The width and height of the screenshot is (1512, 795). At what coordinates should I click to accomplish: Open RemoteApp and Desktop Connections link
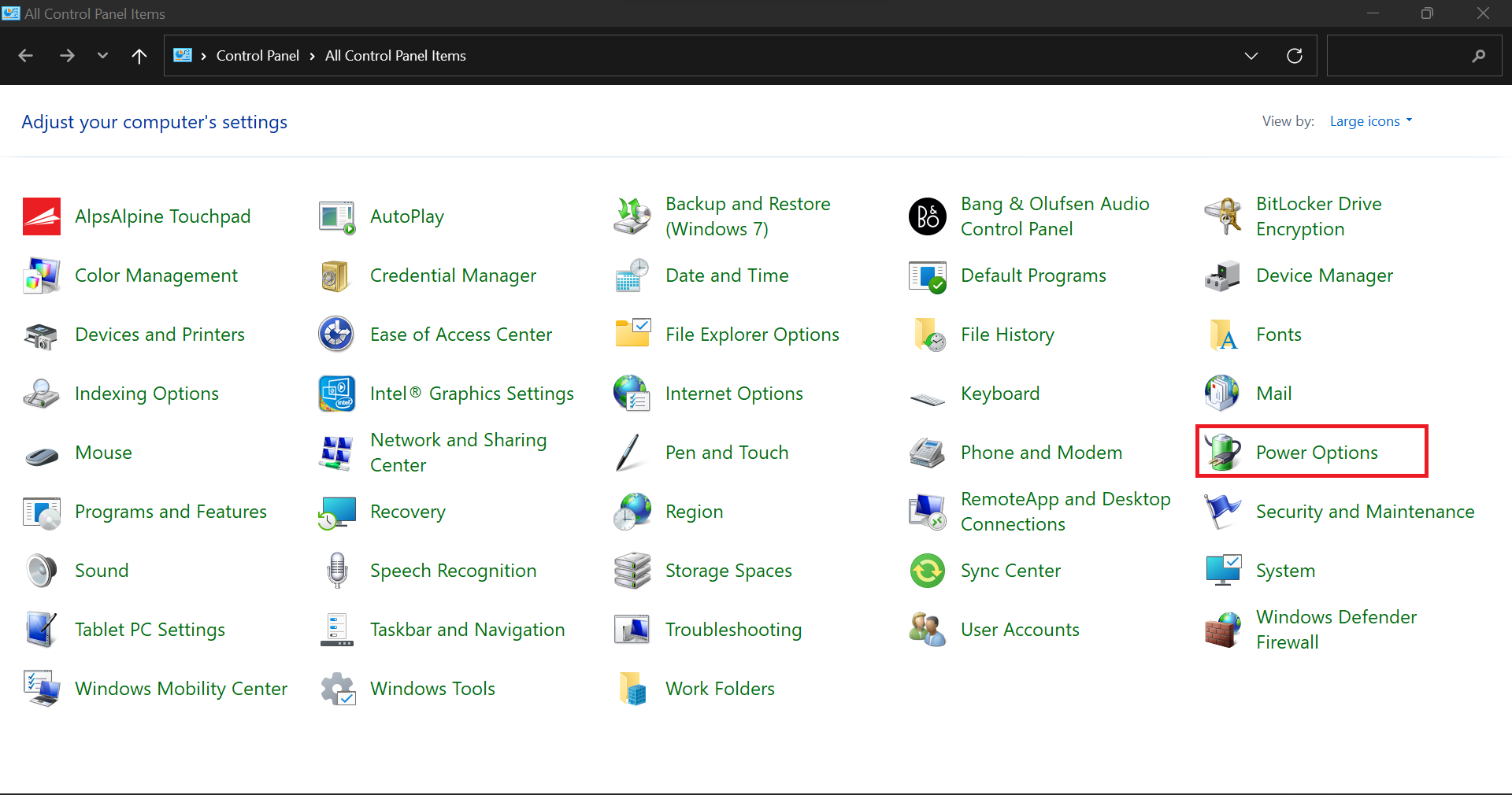pyautogui.click(x=1065, y=512)
